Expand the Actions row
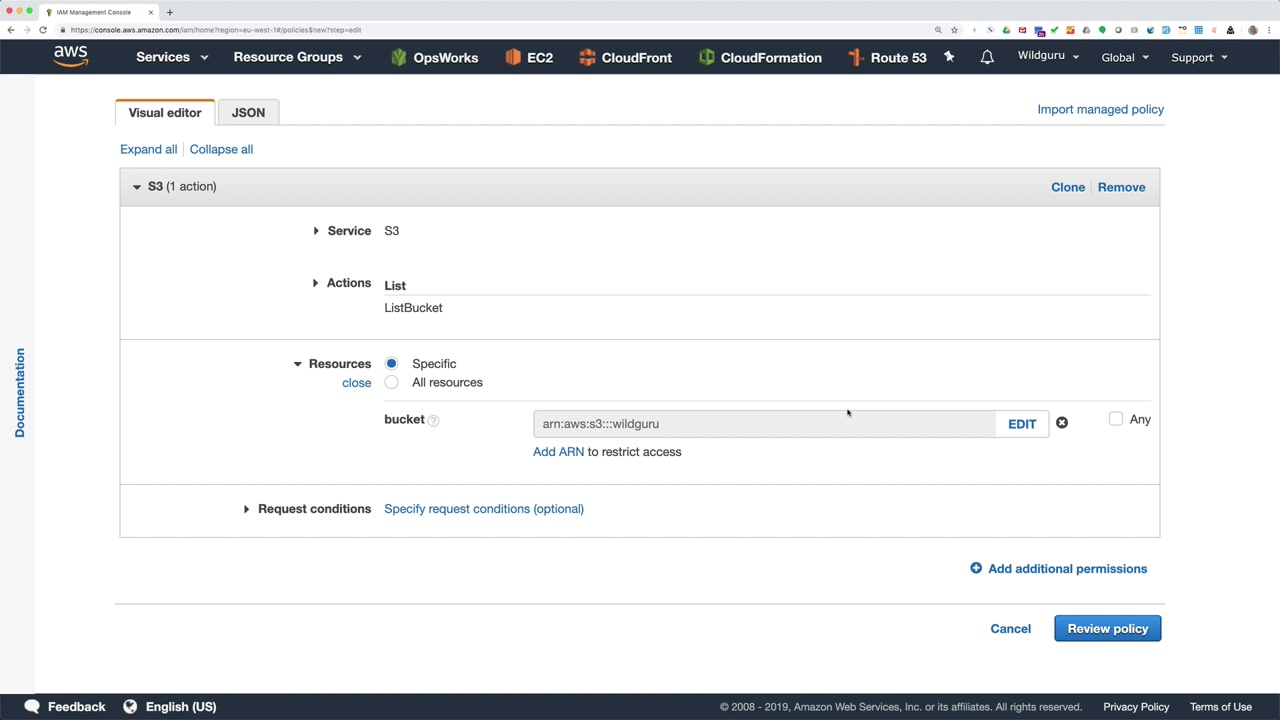1280x720 pixels. (x=316, y=283)
